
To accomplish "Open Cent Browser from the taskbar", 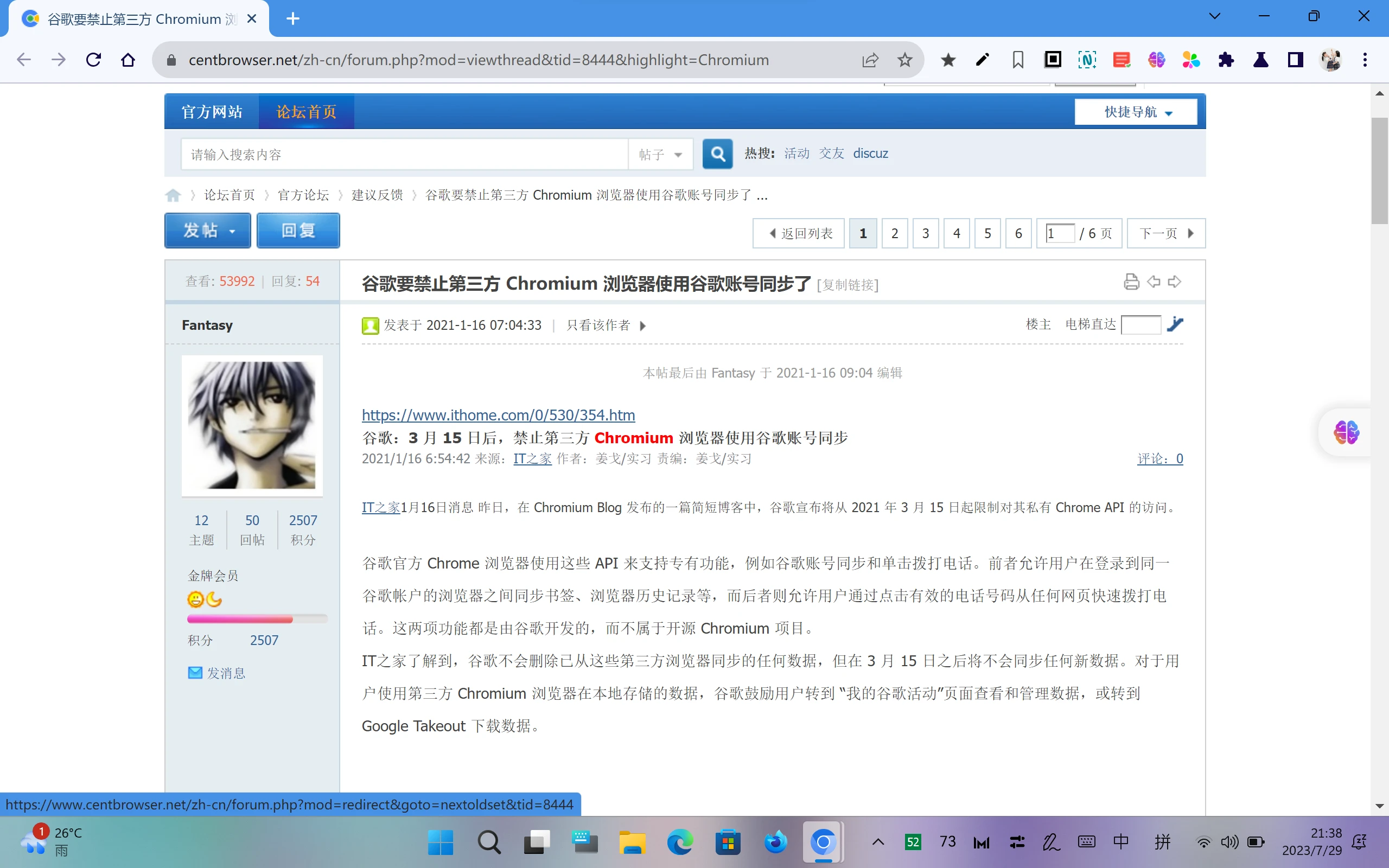I will [823, 842].
